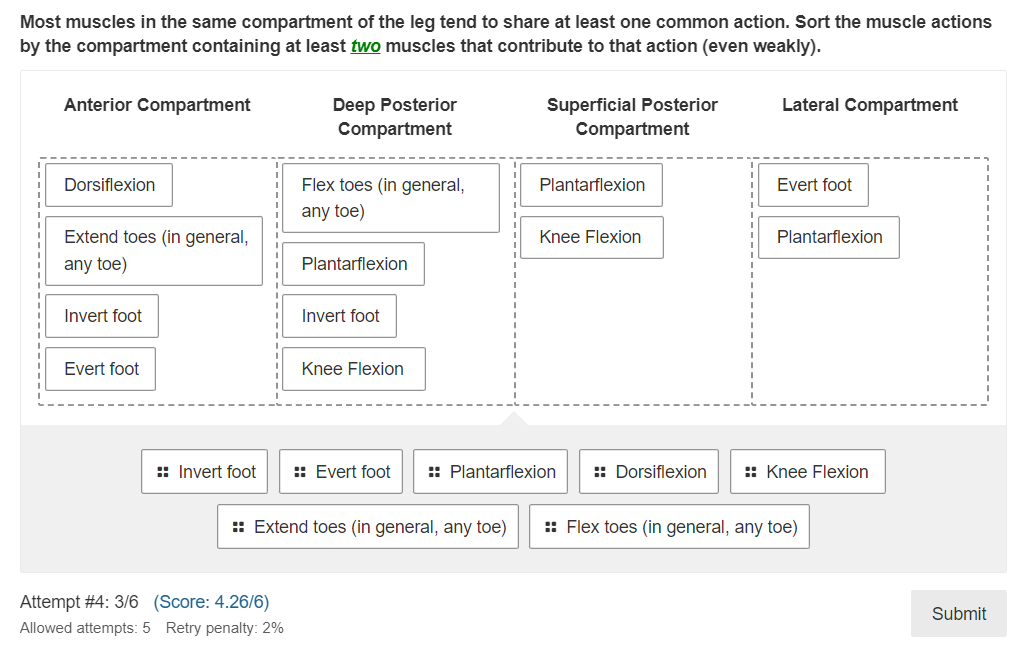Click Plantarflexion tile in Deep Posterior Compartment
The width and height of the screenshot is (1032, 658).
(353, 264)
